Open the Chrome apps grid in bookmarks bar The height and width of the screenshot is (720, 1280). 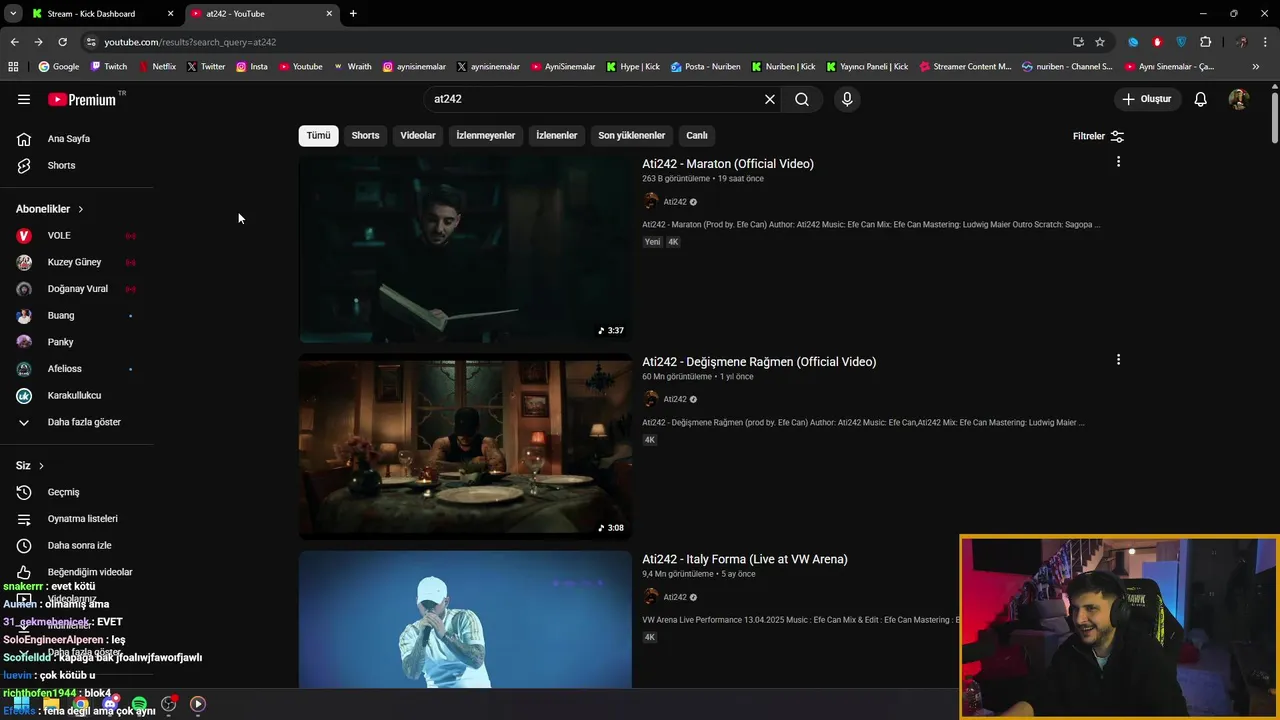13,67
